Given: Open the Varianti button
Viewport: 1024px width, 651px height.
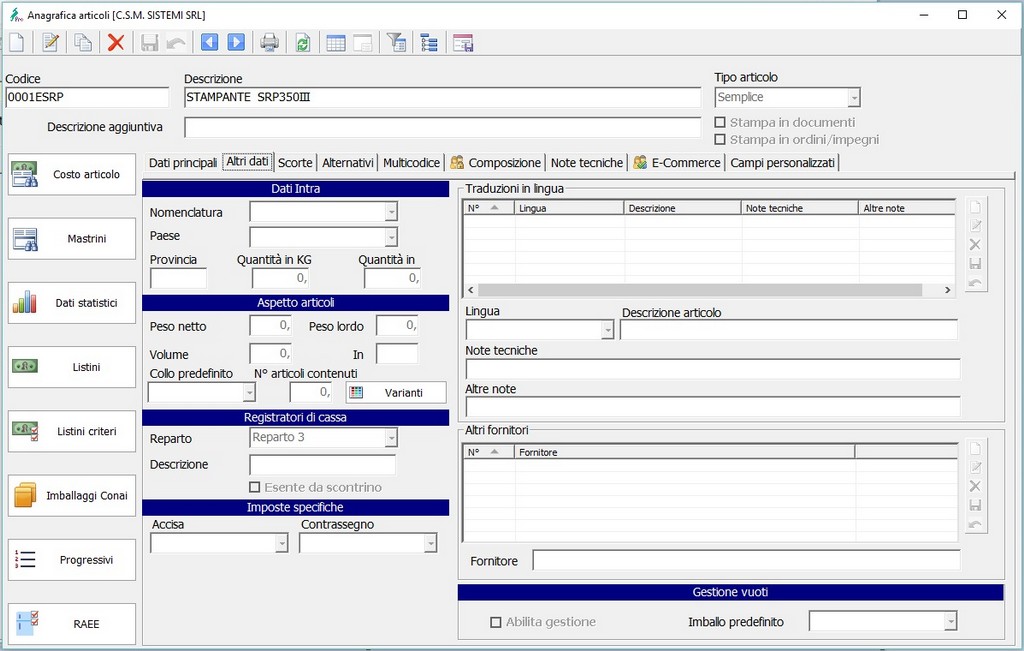Looking at the screenshot, I should pyautogui.click(x=396, y=392).
